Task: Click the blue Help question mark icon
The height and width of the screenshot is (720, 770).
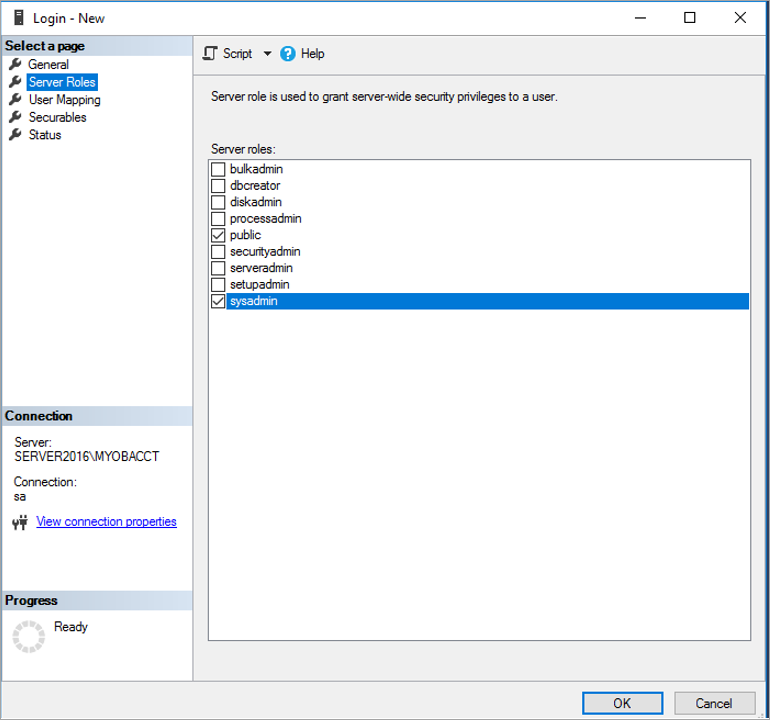Action: click(x=288, y=54)
